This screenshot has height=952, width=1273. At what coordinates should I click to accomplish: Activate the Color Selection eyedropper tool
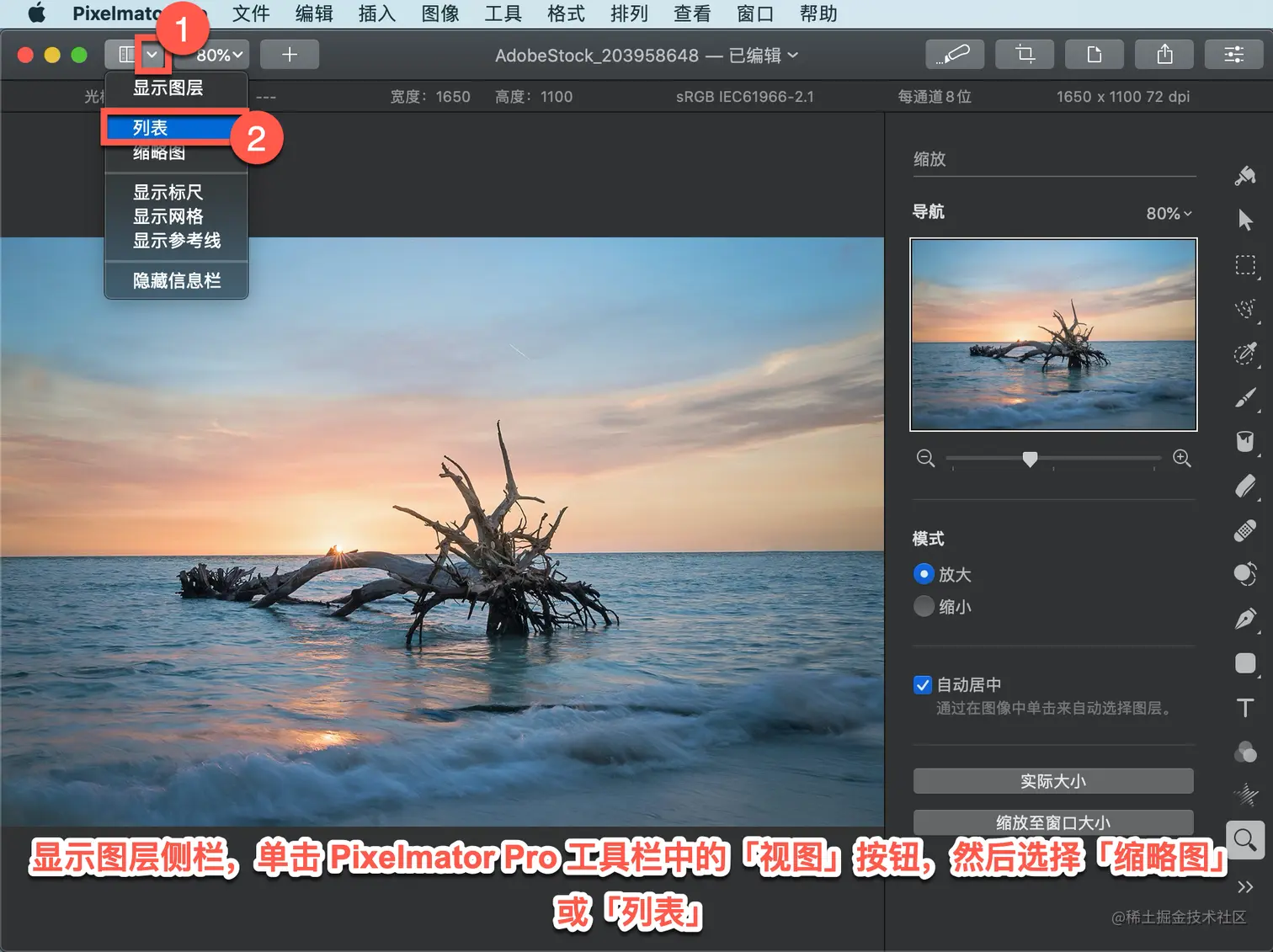point(1245,354)
